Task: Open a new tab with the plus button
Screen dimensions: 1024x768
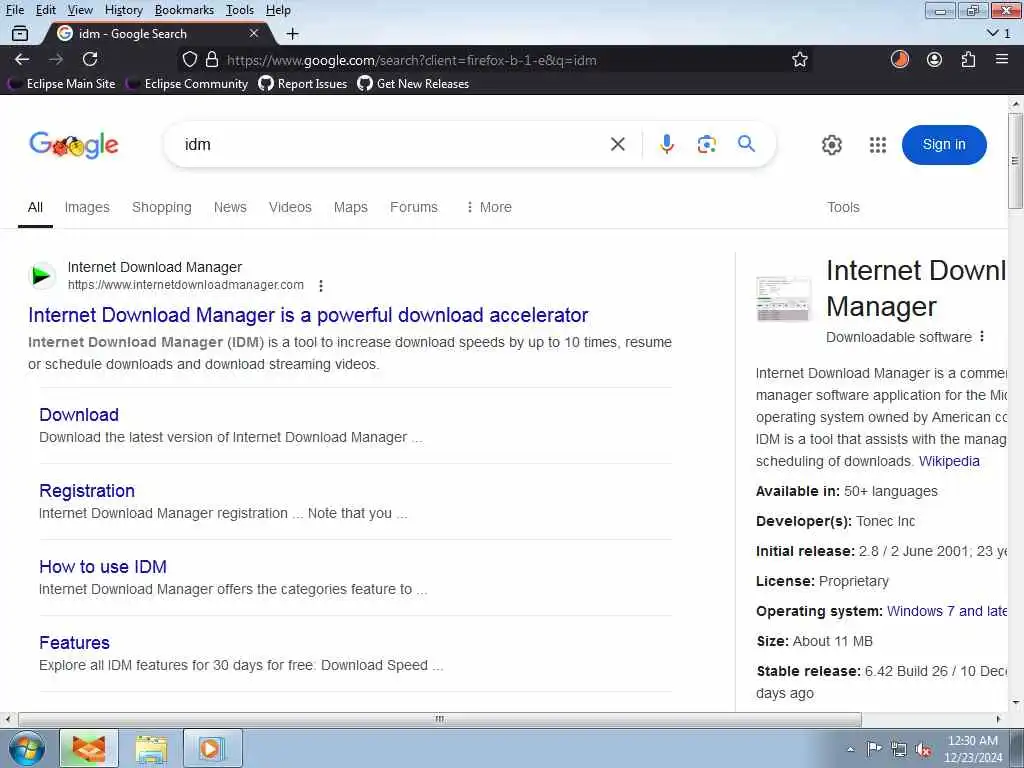Action: click(x=293, y=33)
